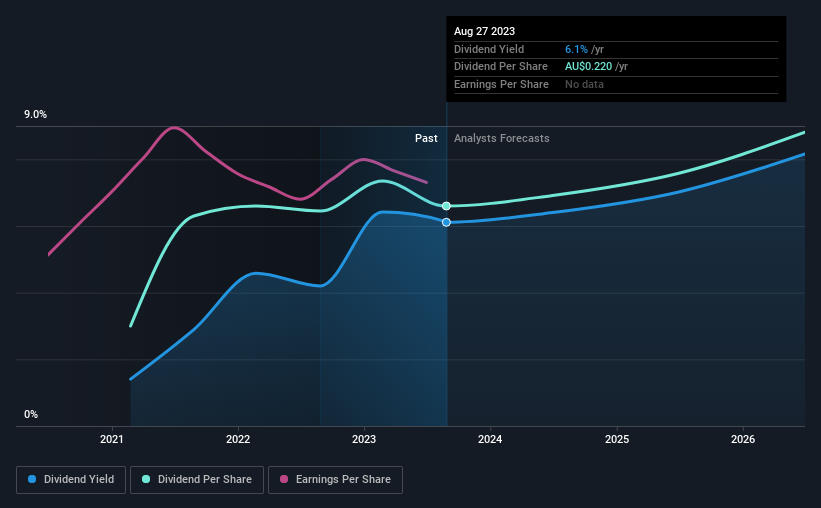Click the 2023 x-axis label

pos(364,439)
